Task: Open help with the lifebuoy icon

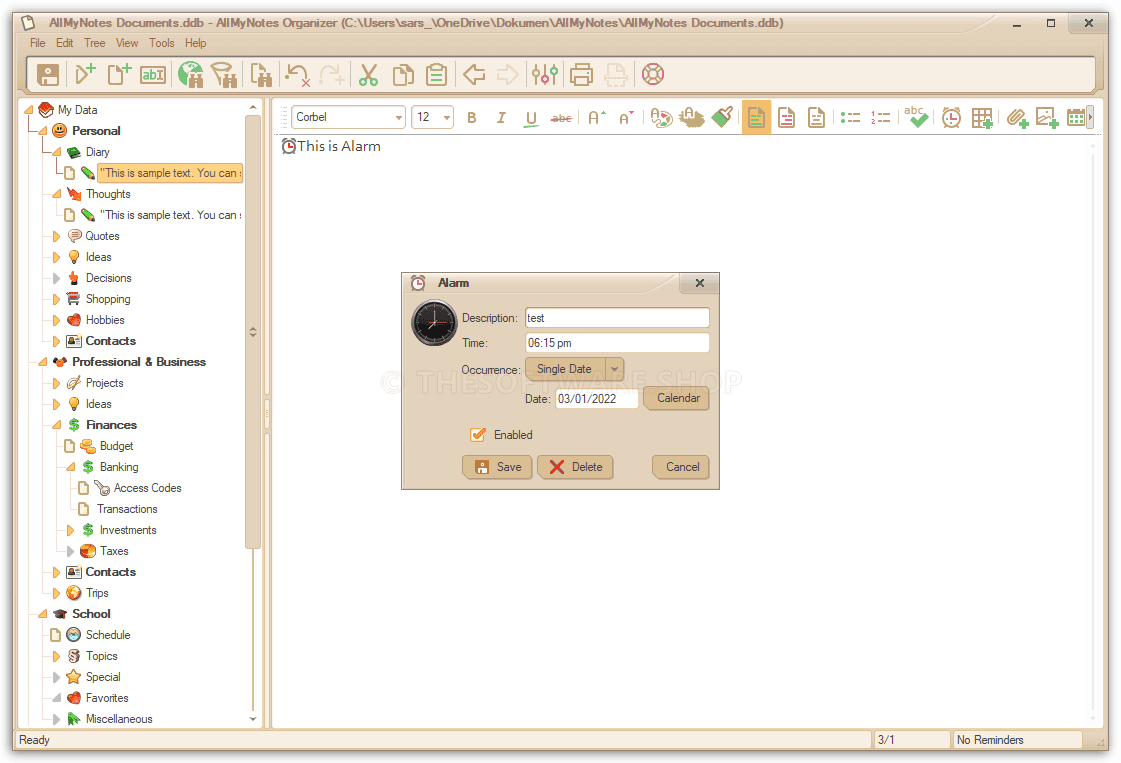Action: (653, 74)
